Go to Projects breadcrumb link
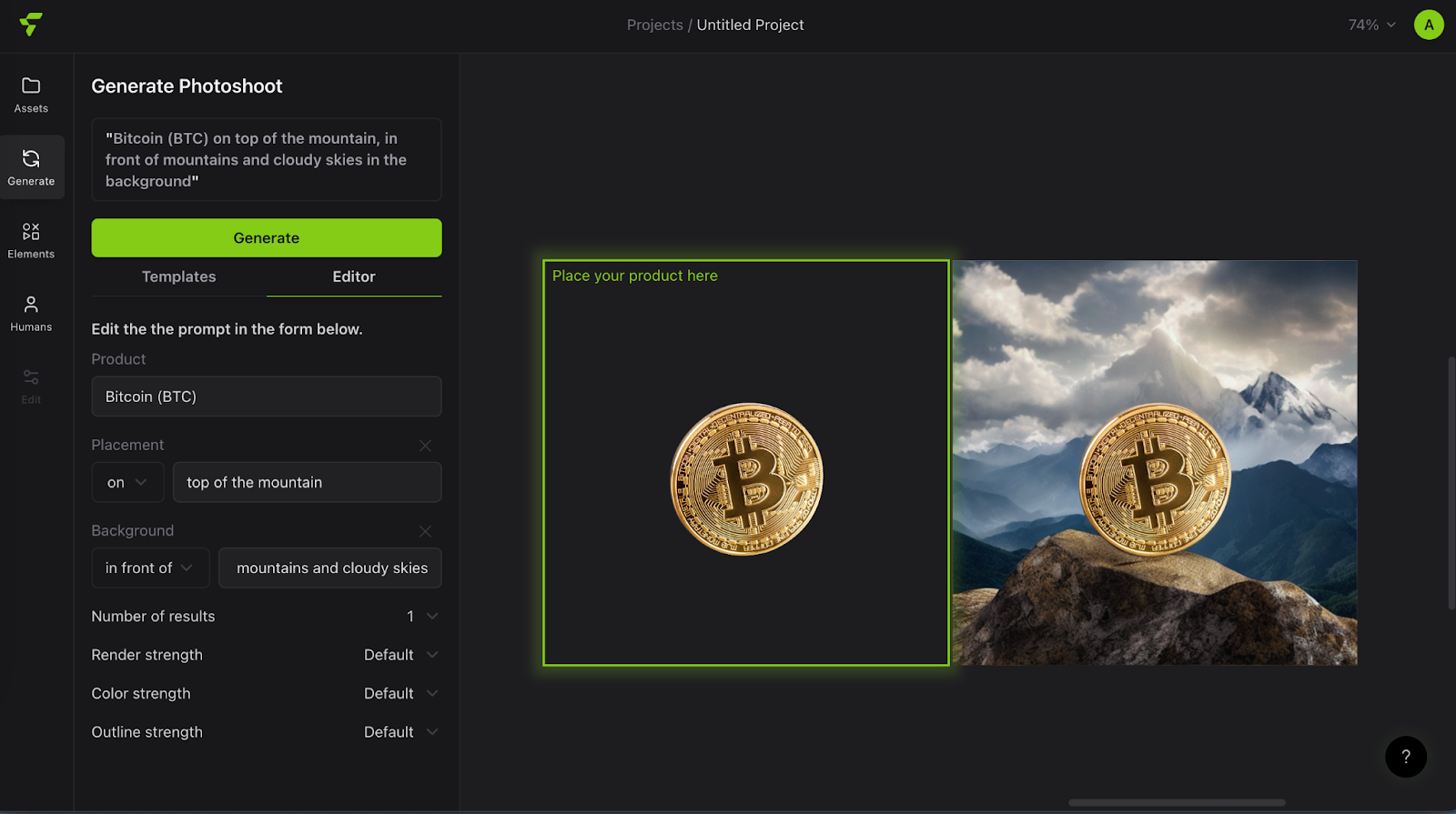The width and height of the screenshot is (1456, 814). coord(654,25)
